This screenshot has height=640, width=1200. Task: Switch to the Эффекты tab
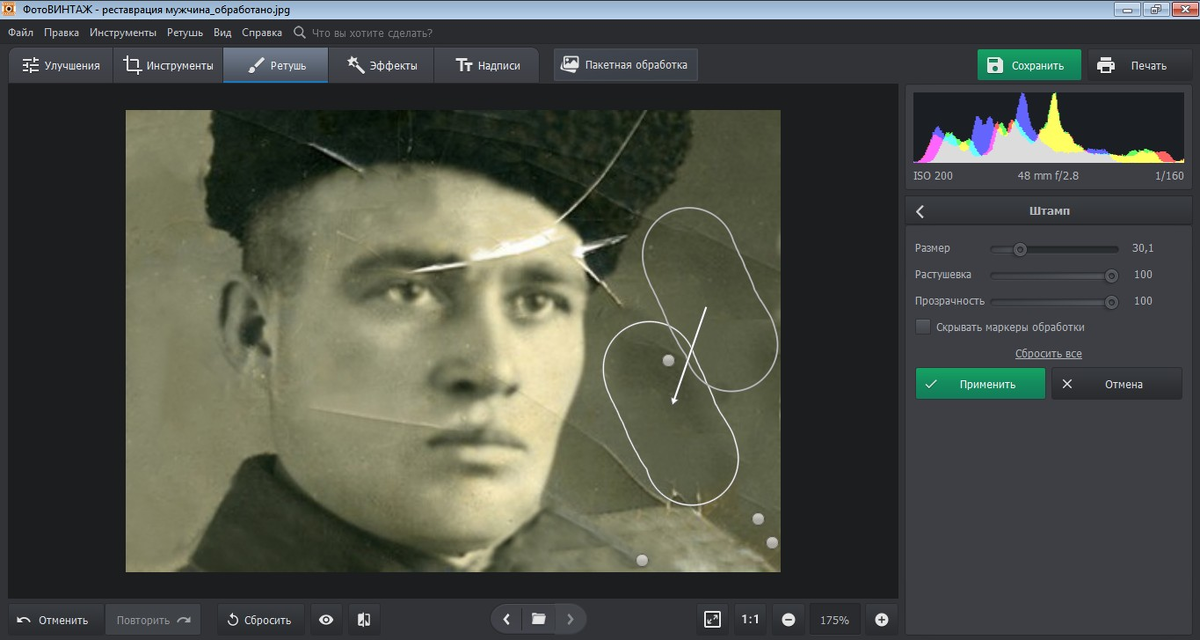point(380,66)
